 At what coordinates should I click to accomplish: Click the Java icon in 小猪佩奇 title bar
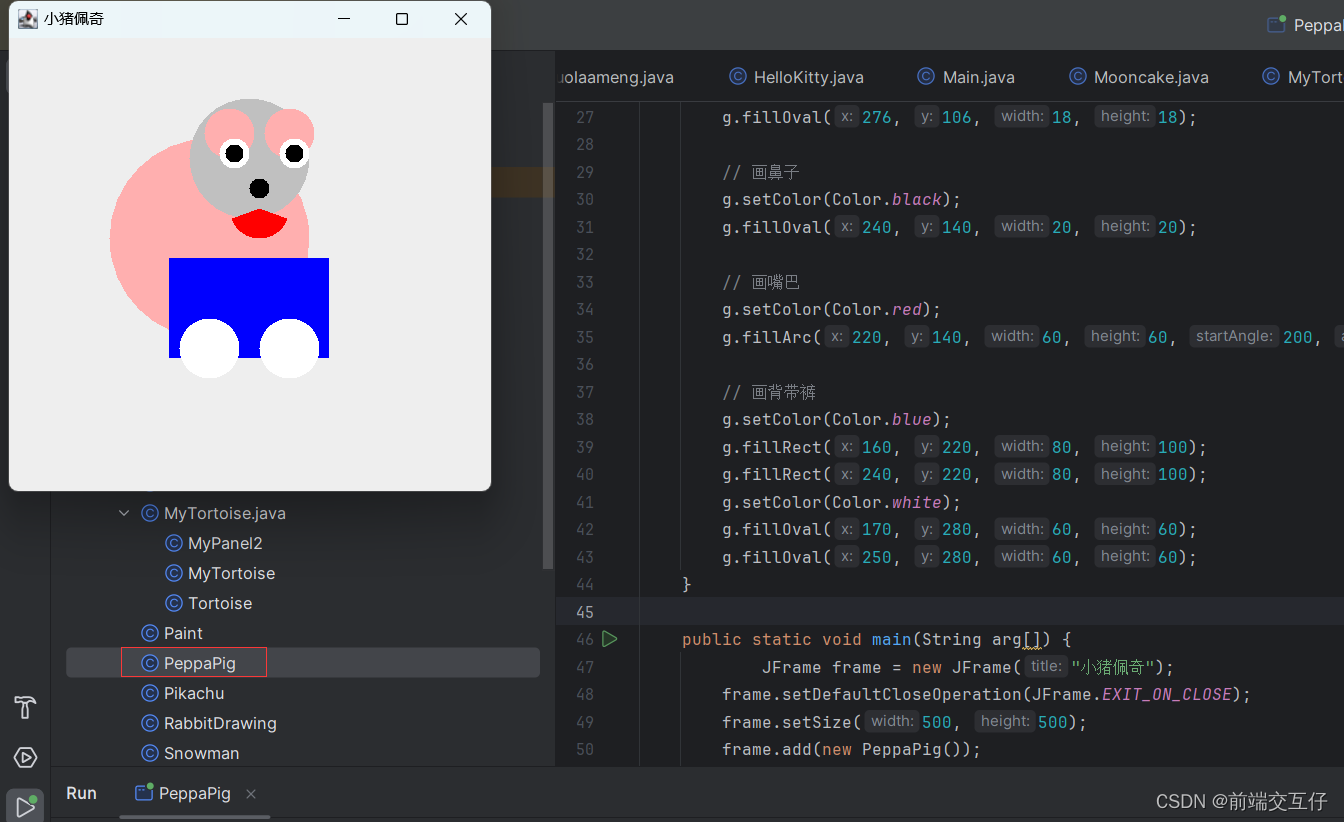pyautogui.click(x=28, y=19)
